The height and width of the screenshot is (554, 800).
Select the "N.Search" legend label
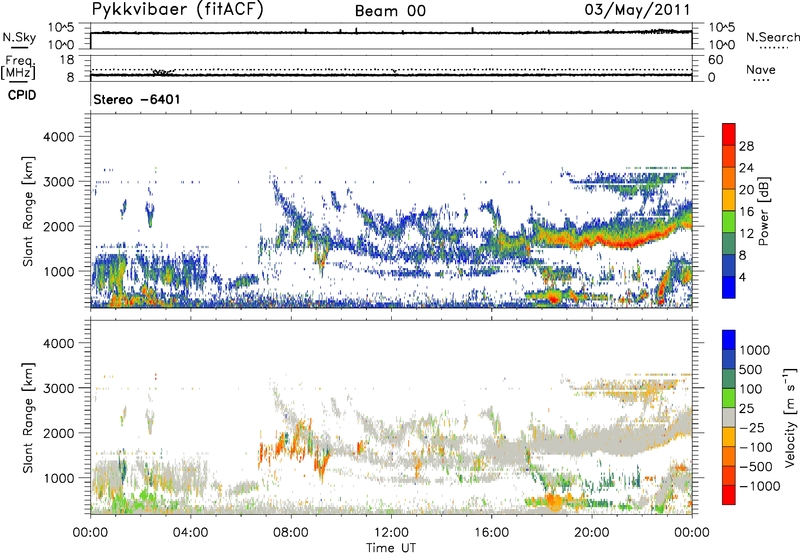[x=772, y=37]
